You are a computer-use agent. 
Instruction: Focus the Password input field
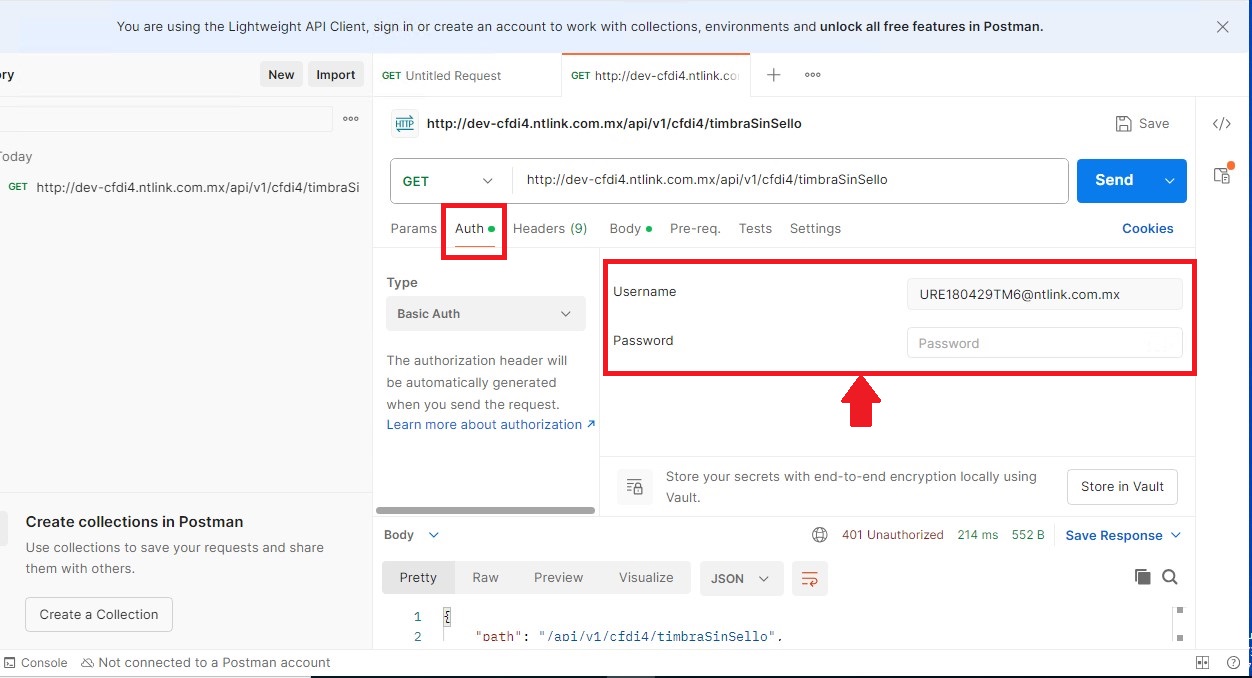1044,343
